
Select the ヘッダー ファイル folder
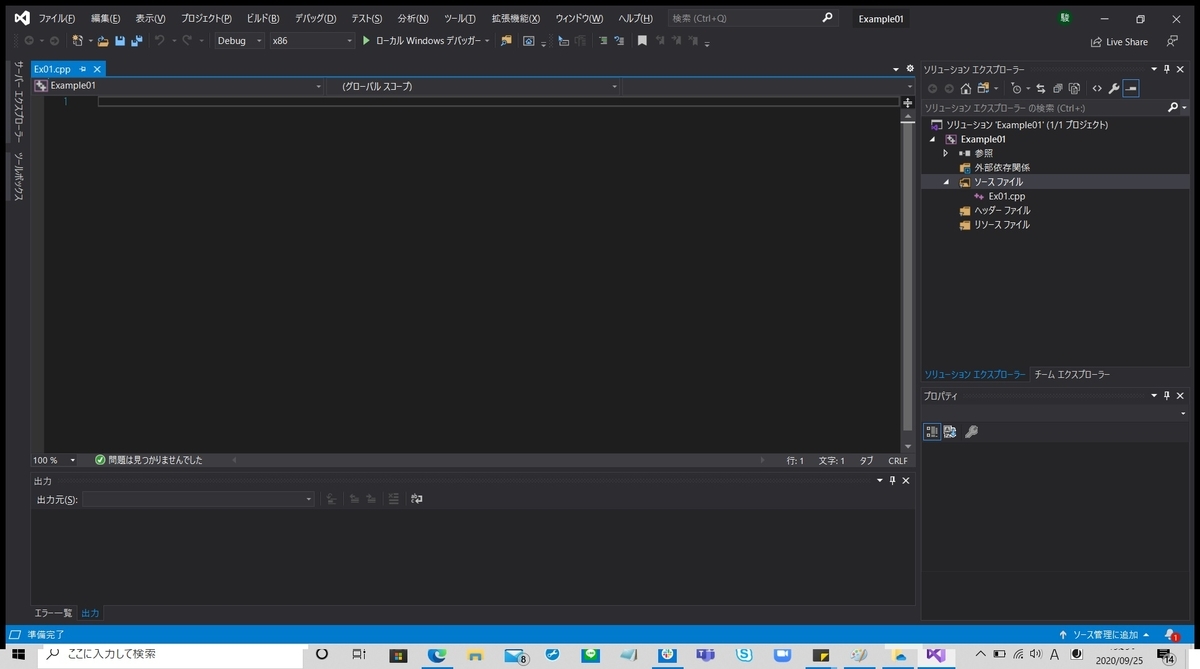[1001, 210]
